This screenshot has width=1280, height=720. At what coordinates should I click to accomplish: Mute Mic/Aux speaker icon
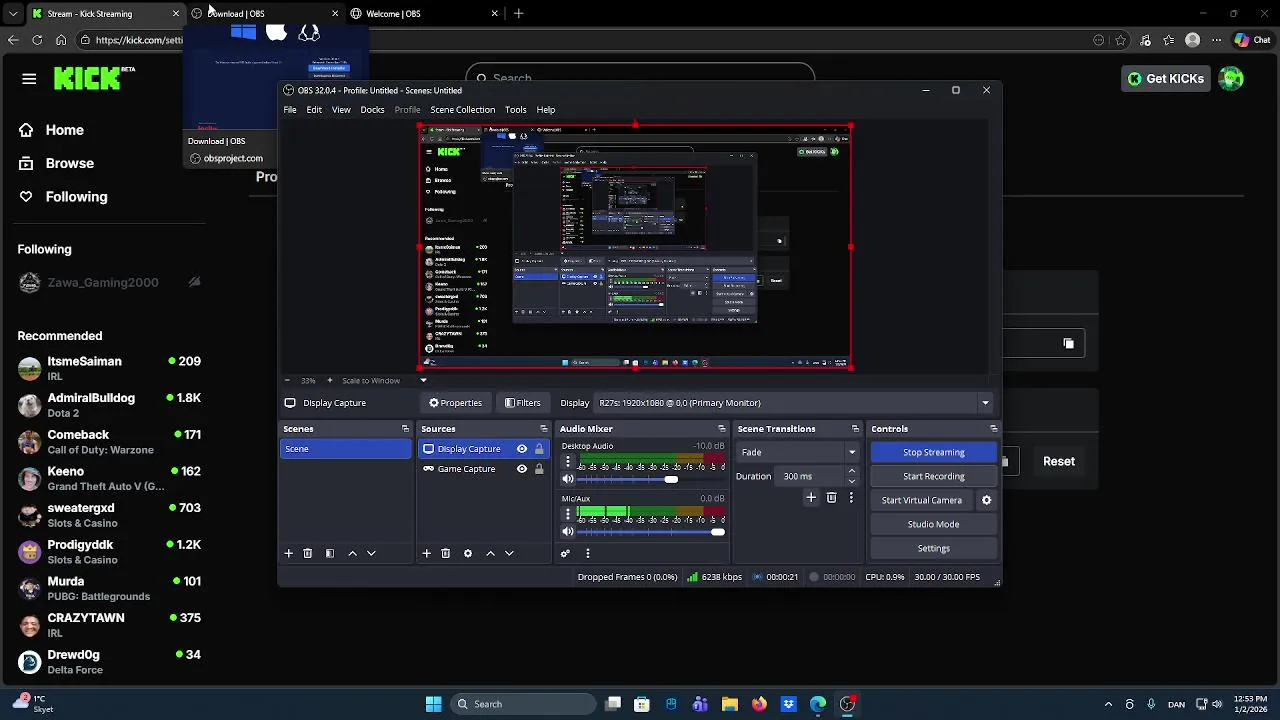coord(568,532)
